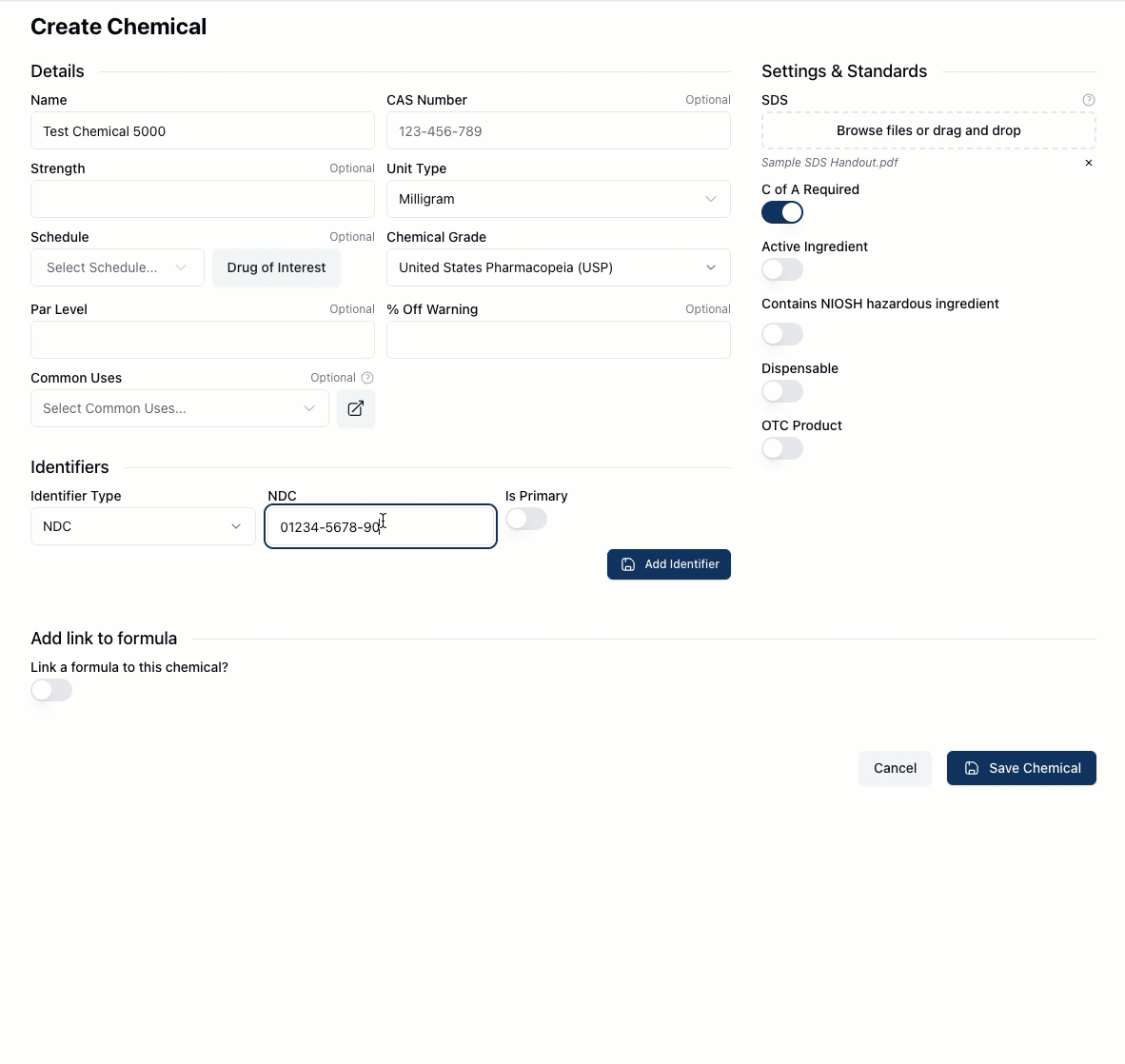Enable Contains NIOSH hazardous ingredient

[781, 334]
